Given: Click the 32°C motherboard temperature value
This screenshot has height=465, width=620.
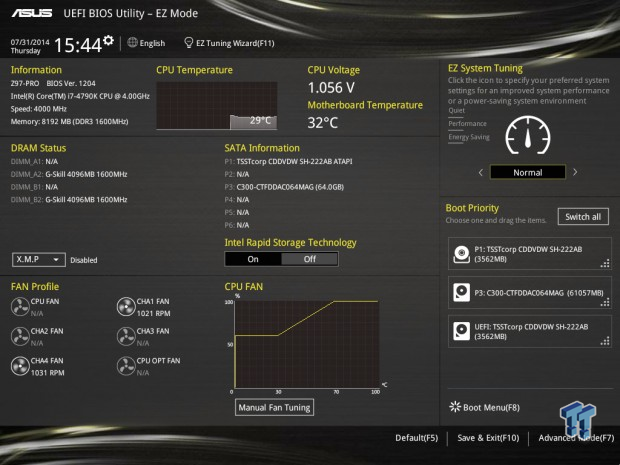Looking at the screenshot, I should [323, 123].
